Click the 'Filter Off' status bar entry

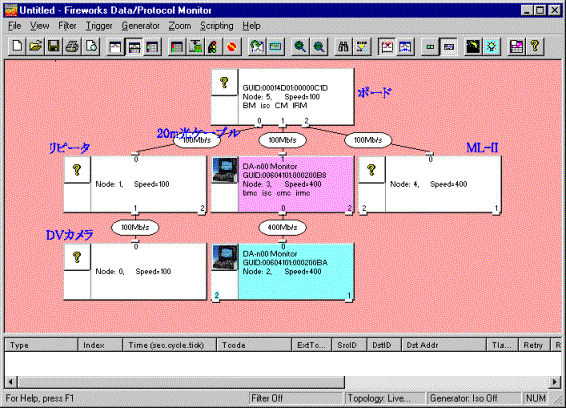(296, 398)
